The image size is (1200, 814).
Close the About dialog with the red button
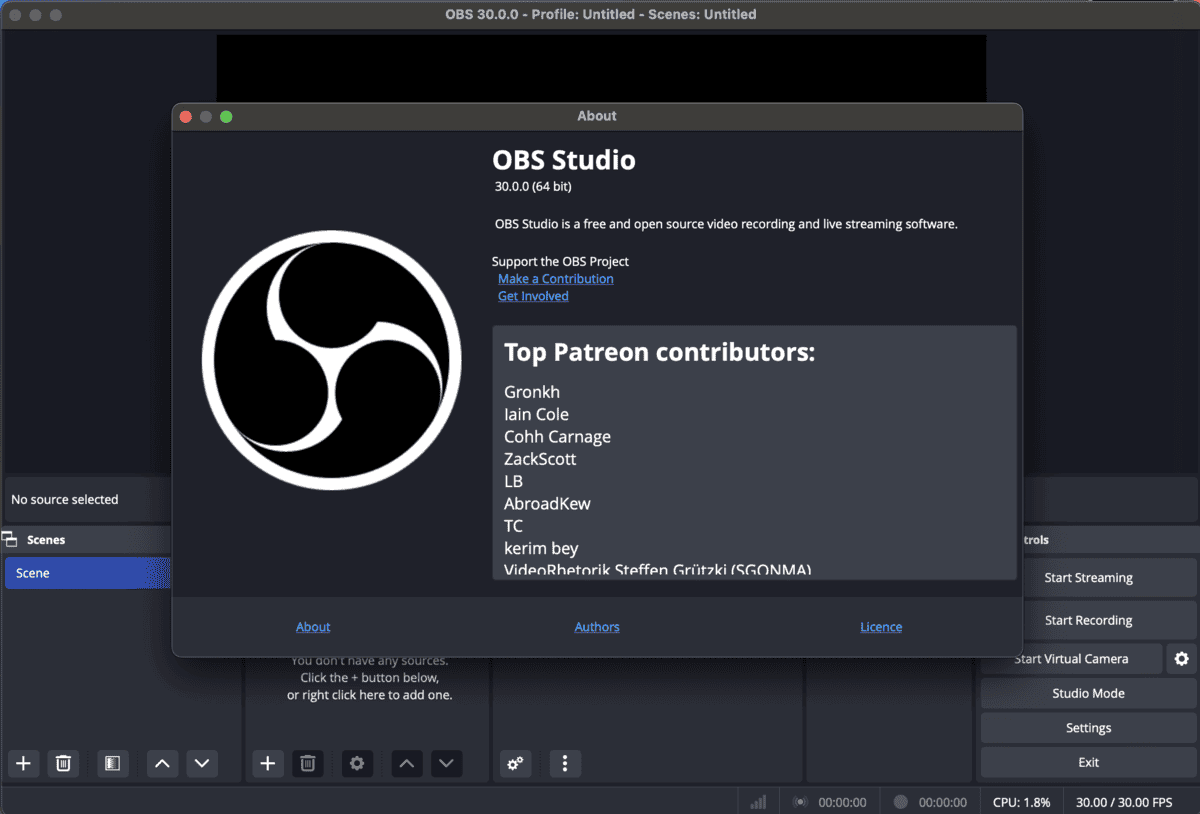186,117
